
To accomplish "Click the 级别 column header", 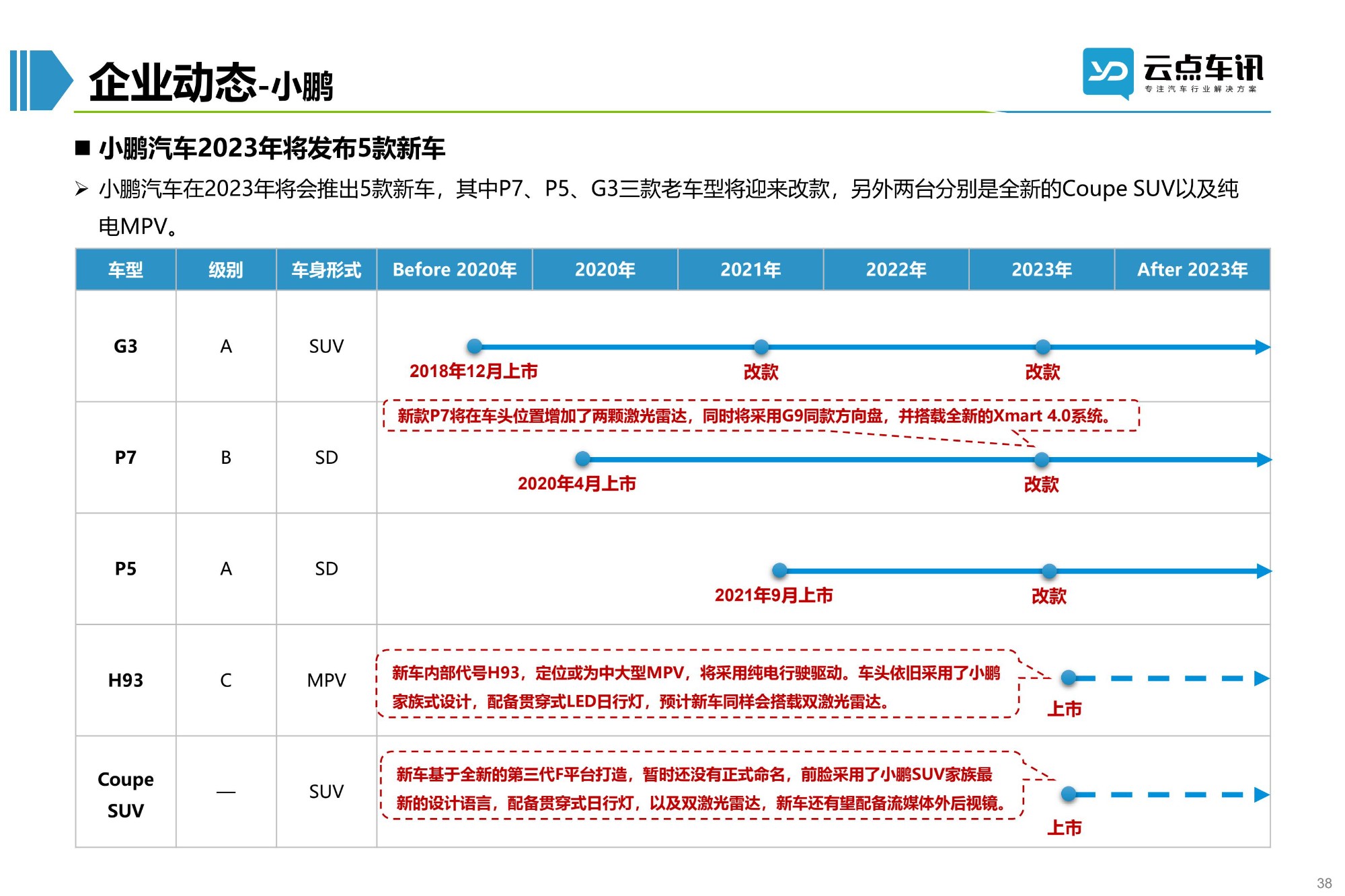I will 226,270.
